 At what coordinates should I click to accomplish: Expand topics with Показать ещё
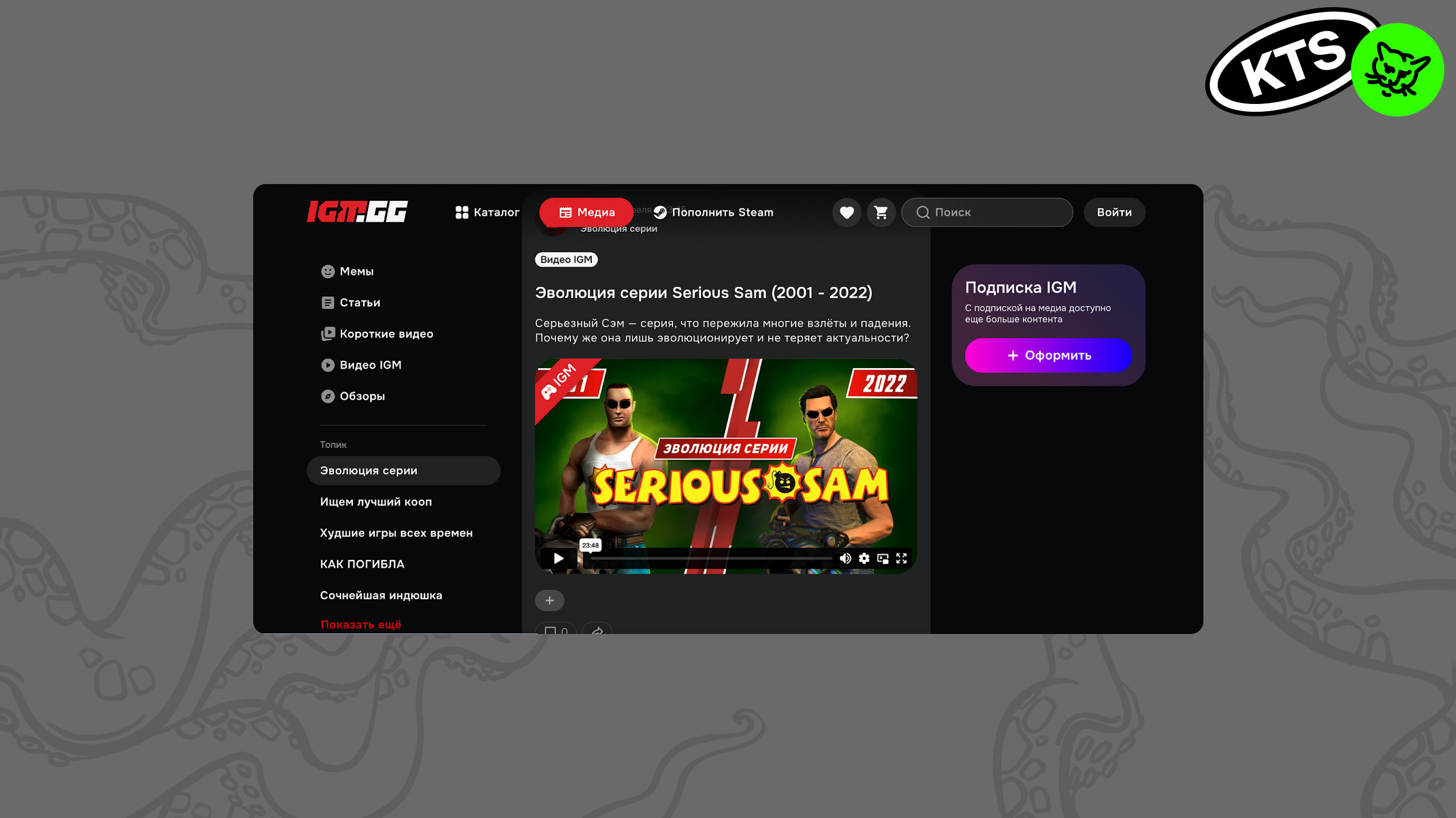pos(361,624)
